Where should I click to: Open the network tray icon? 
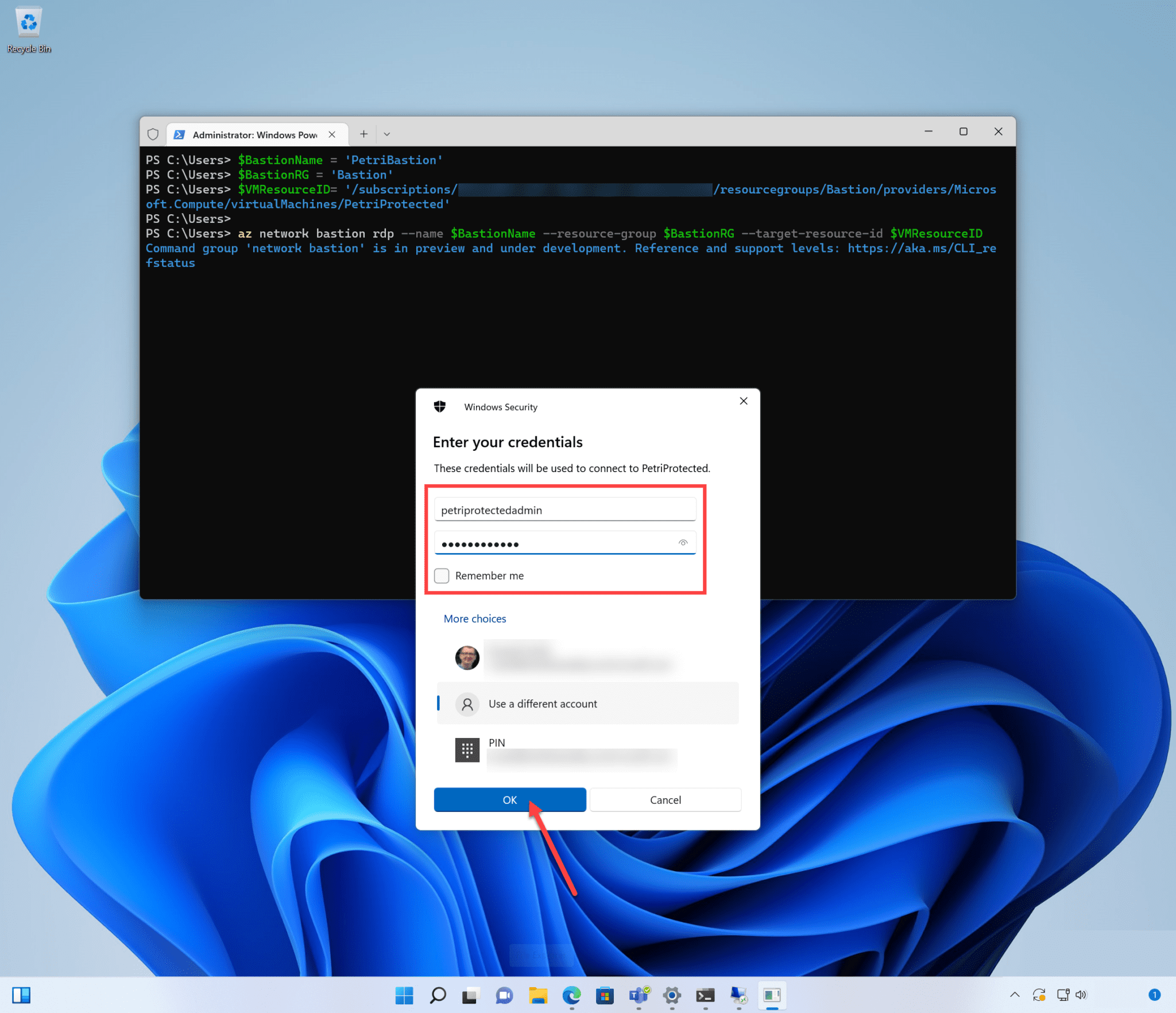point(1063,995)
